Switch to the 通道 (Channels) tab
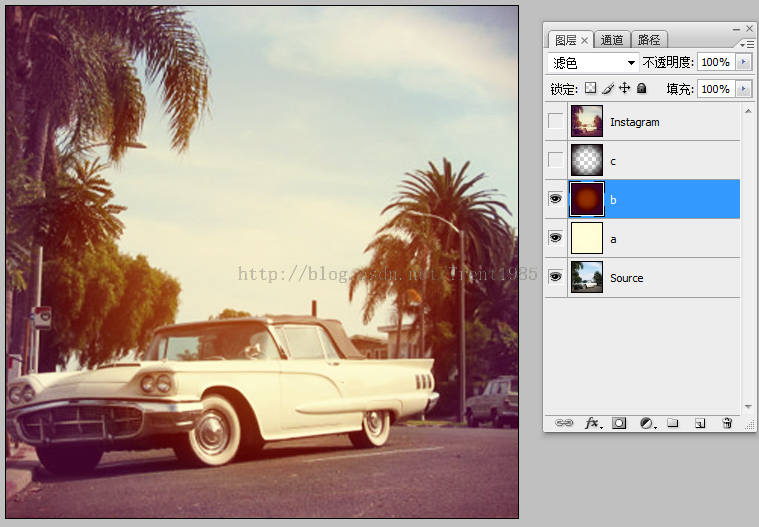 612,40
